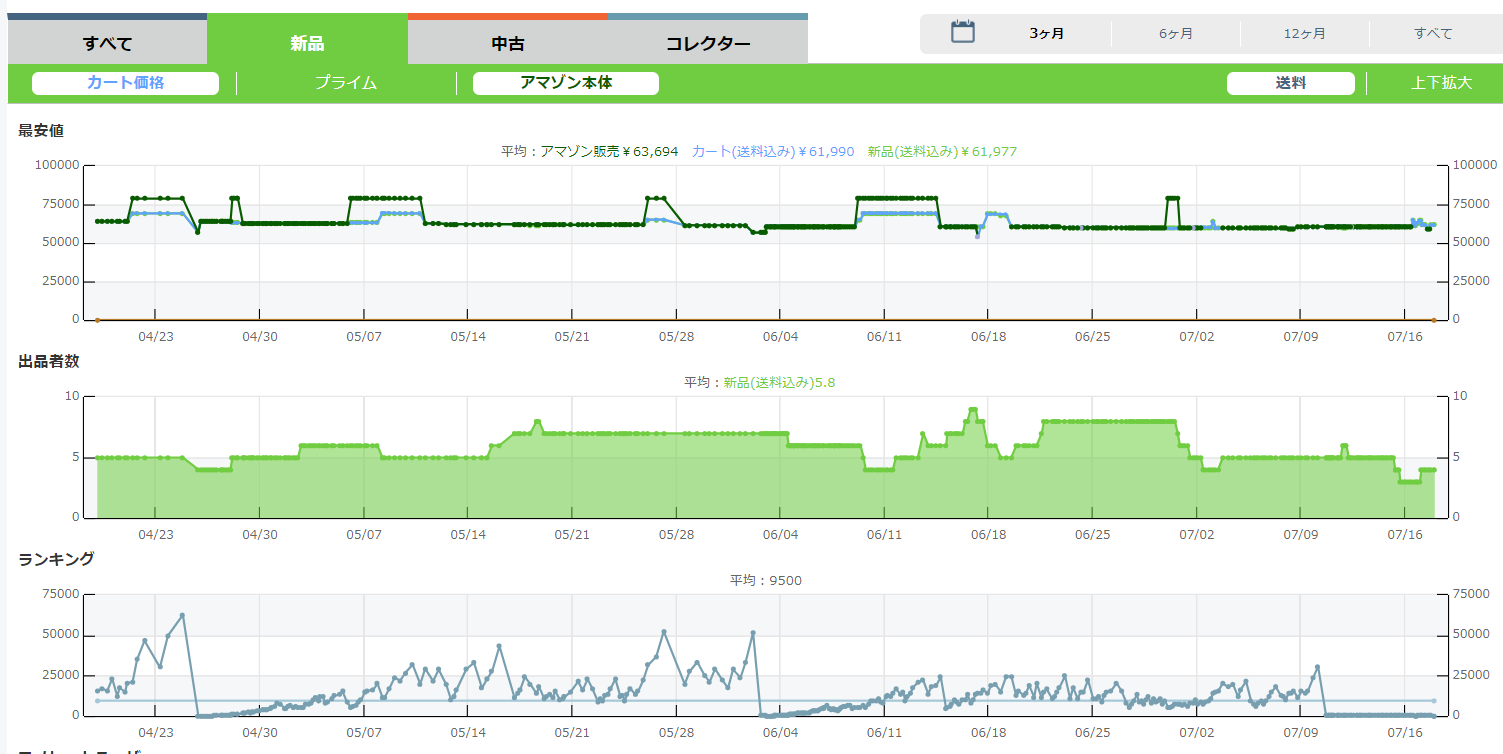The width and height of the screenshot is (1503, 754).
Task: Click the 06/04 marker on ranking chart
Action: point(780,731)
